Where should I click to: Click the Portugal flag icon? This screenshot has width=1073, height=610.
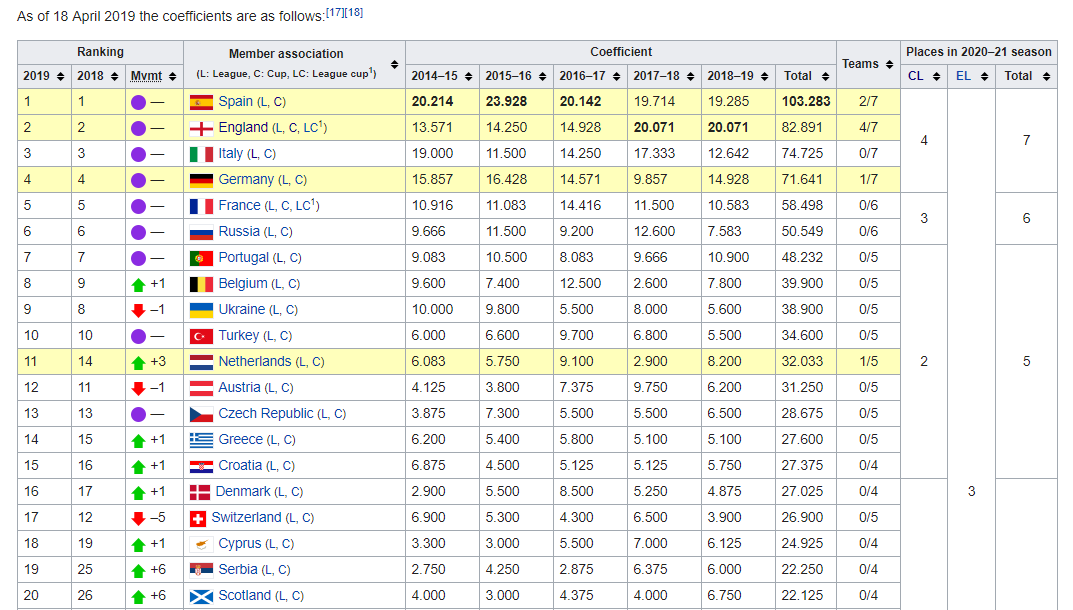point(201,259)
